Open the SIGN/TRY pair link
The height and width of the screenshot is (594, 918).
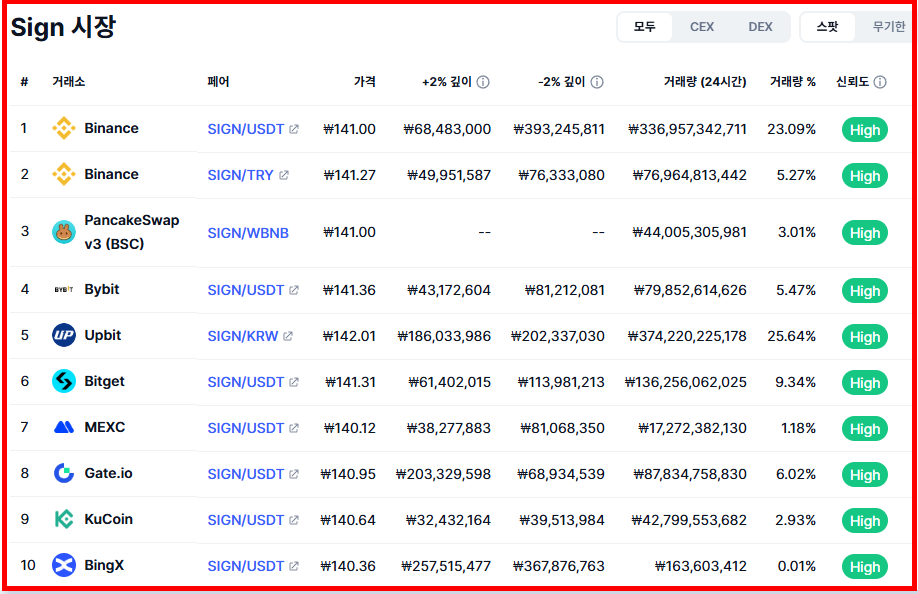[240, 175]
